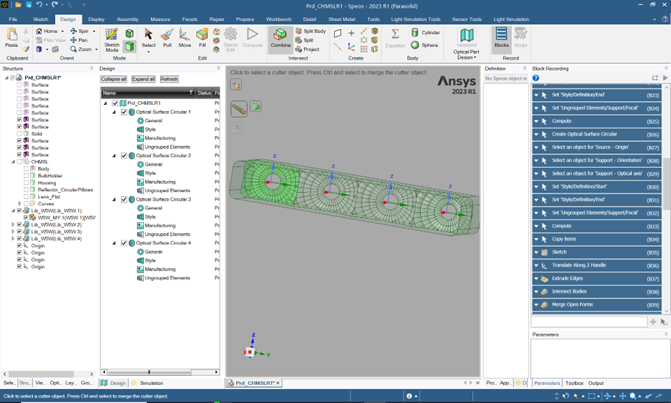Select the Pull tool

point(167,38)
